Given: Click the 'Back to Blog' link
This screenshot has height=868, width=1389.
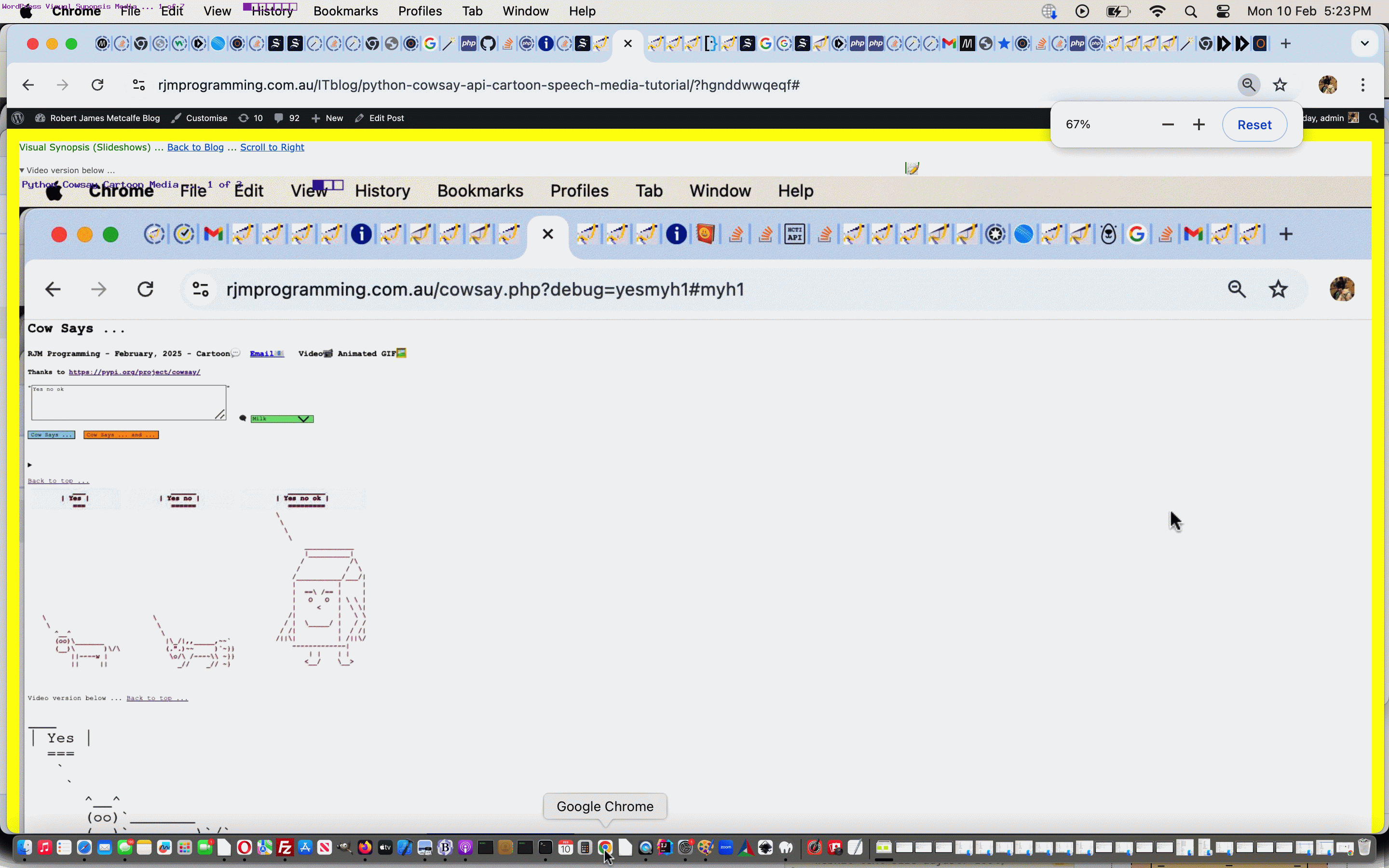Looking at the screenshot, I should tap(195, 148).
